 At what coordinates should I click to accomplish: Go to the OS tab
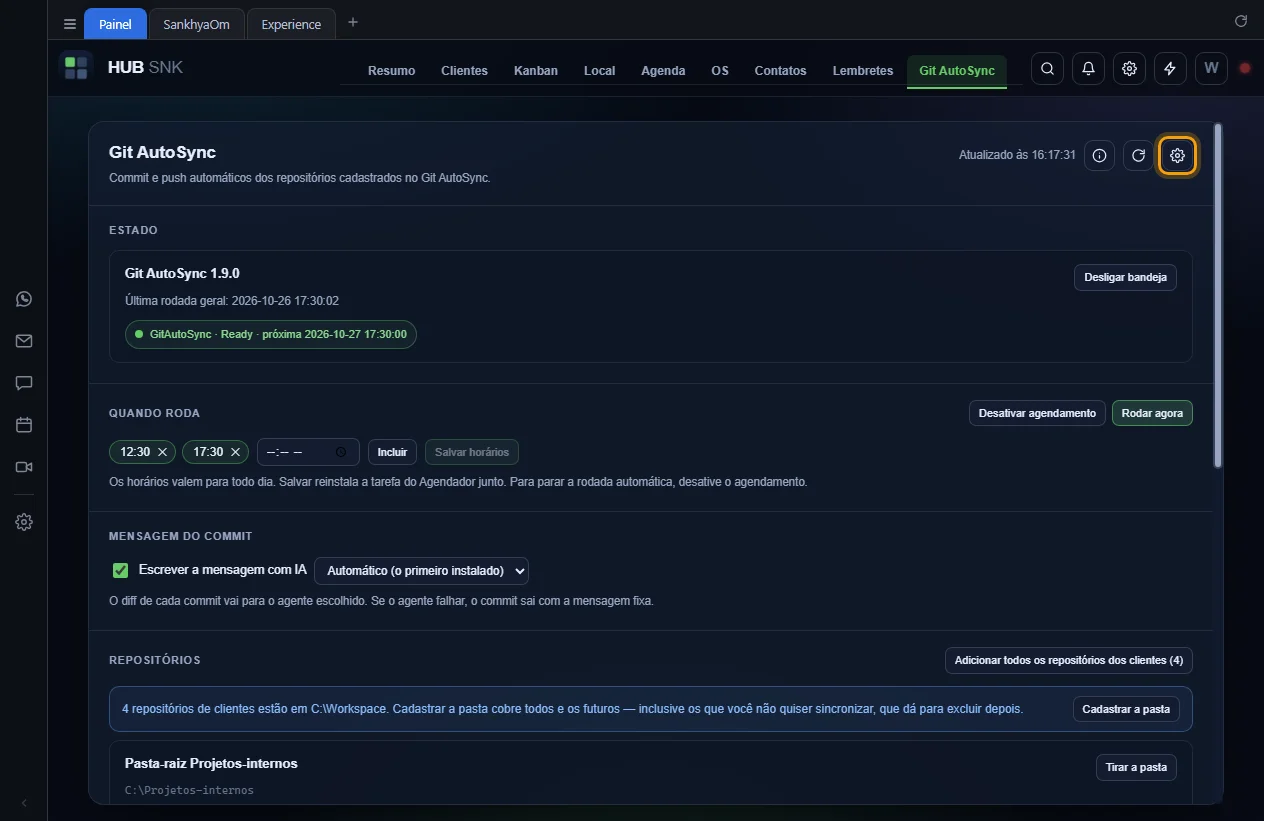tap(720, 71)
